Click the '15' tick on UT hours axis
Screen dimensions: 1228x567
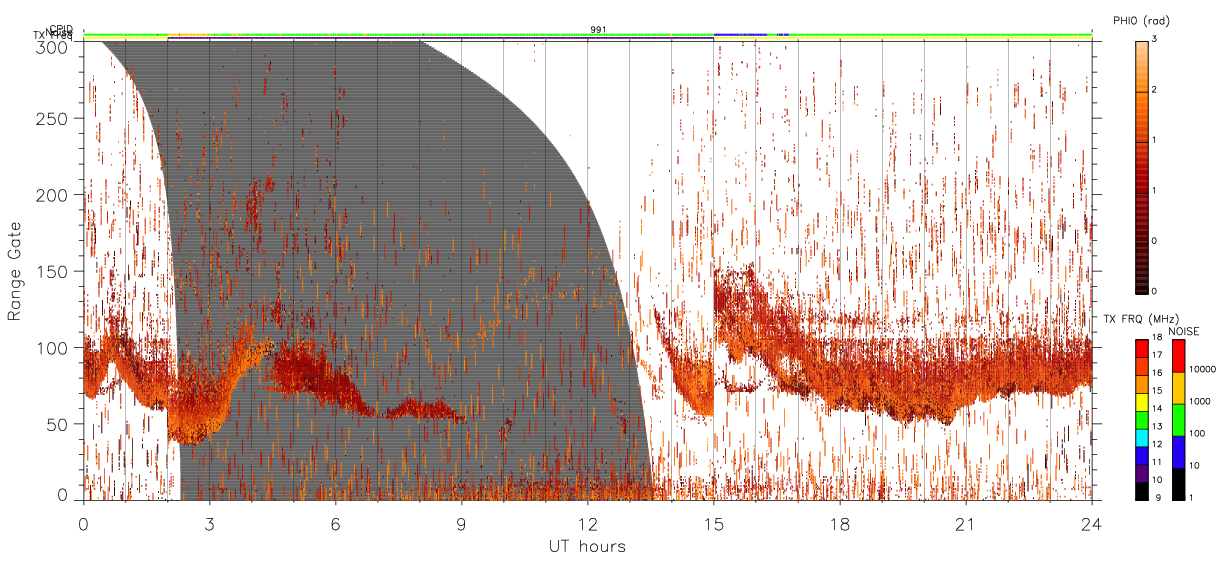click(x=714, y=525)
